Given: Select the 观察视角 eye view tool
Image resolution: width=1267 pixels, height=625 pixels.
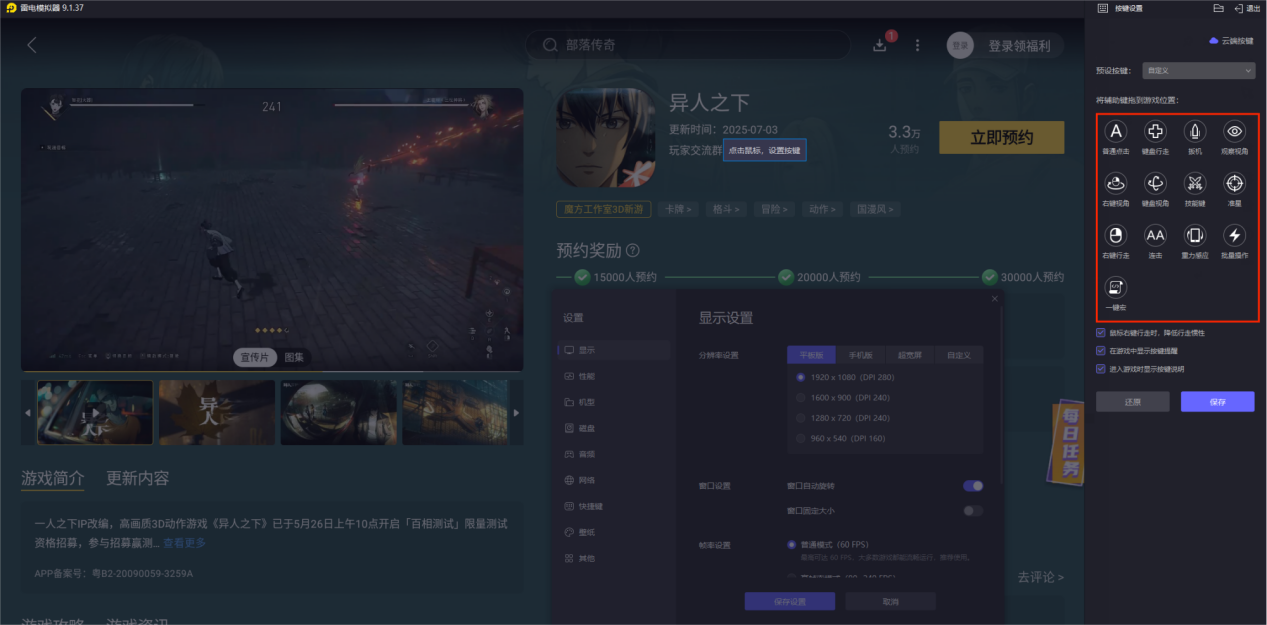Looking at the screenshot, I should tap(1235, 131).
